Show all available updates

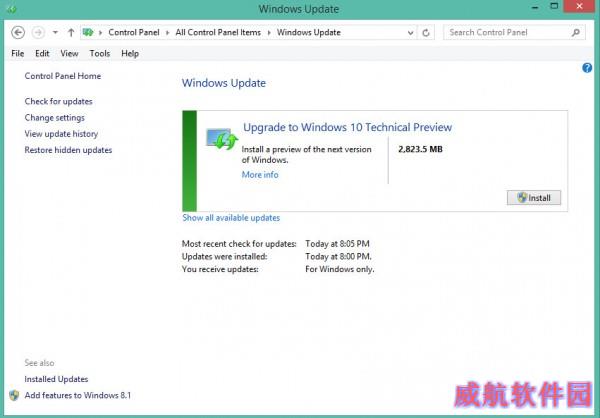[231, 218]
